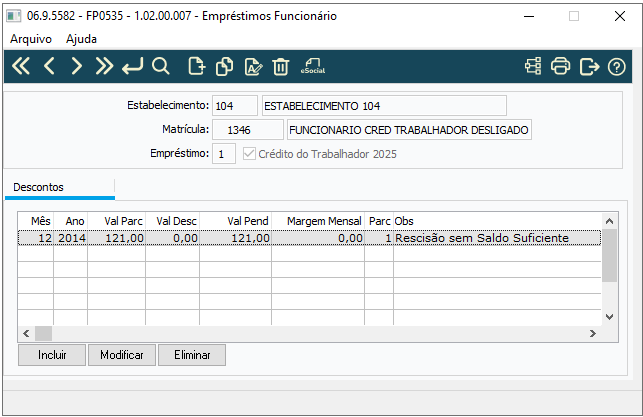Open the Arquivo menu
This screenshot has height=417, width=643.
point(31,39)
